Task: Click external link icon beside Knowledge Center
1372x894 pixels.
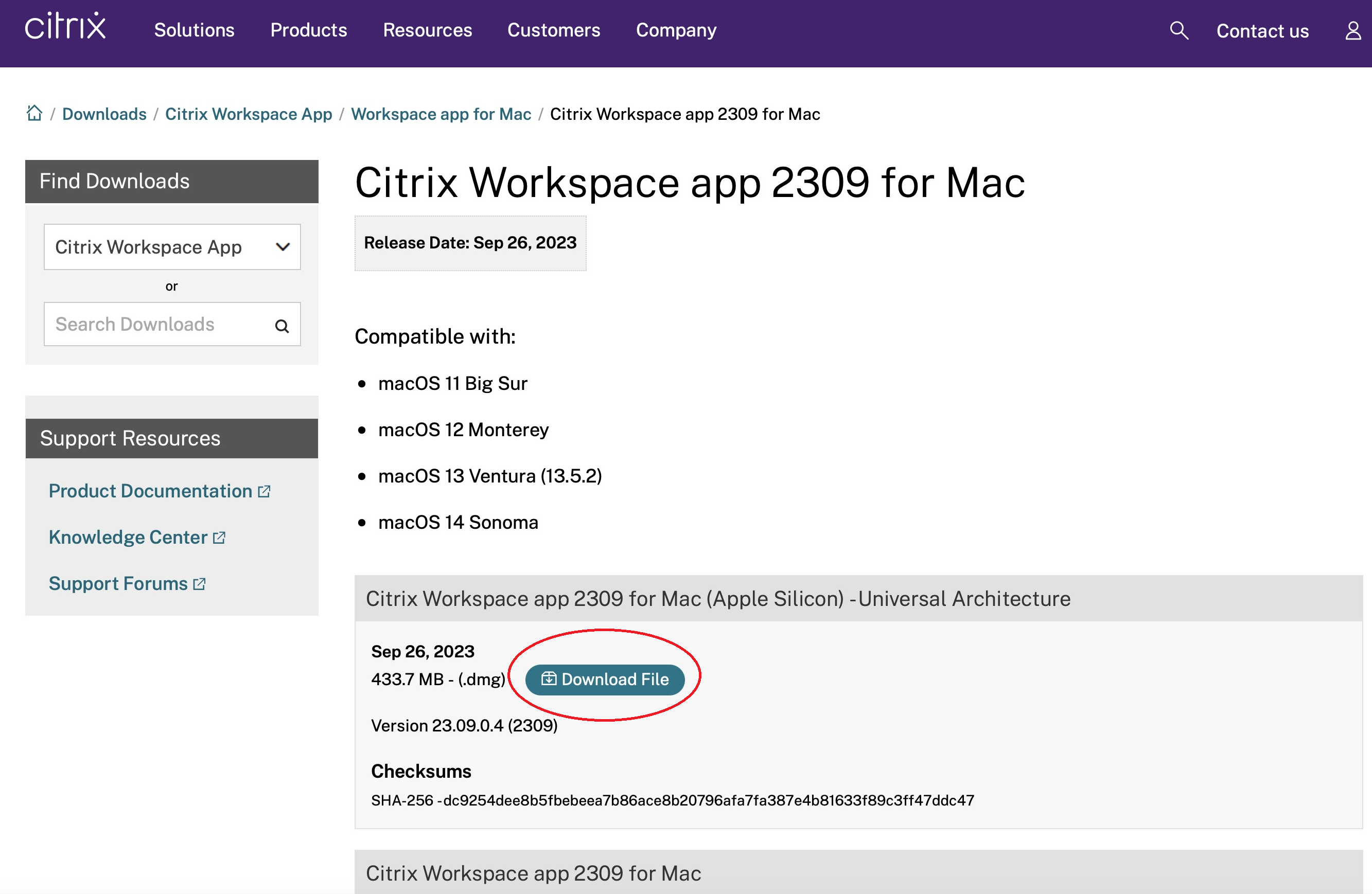Action: pos(219,538)
